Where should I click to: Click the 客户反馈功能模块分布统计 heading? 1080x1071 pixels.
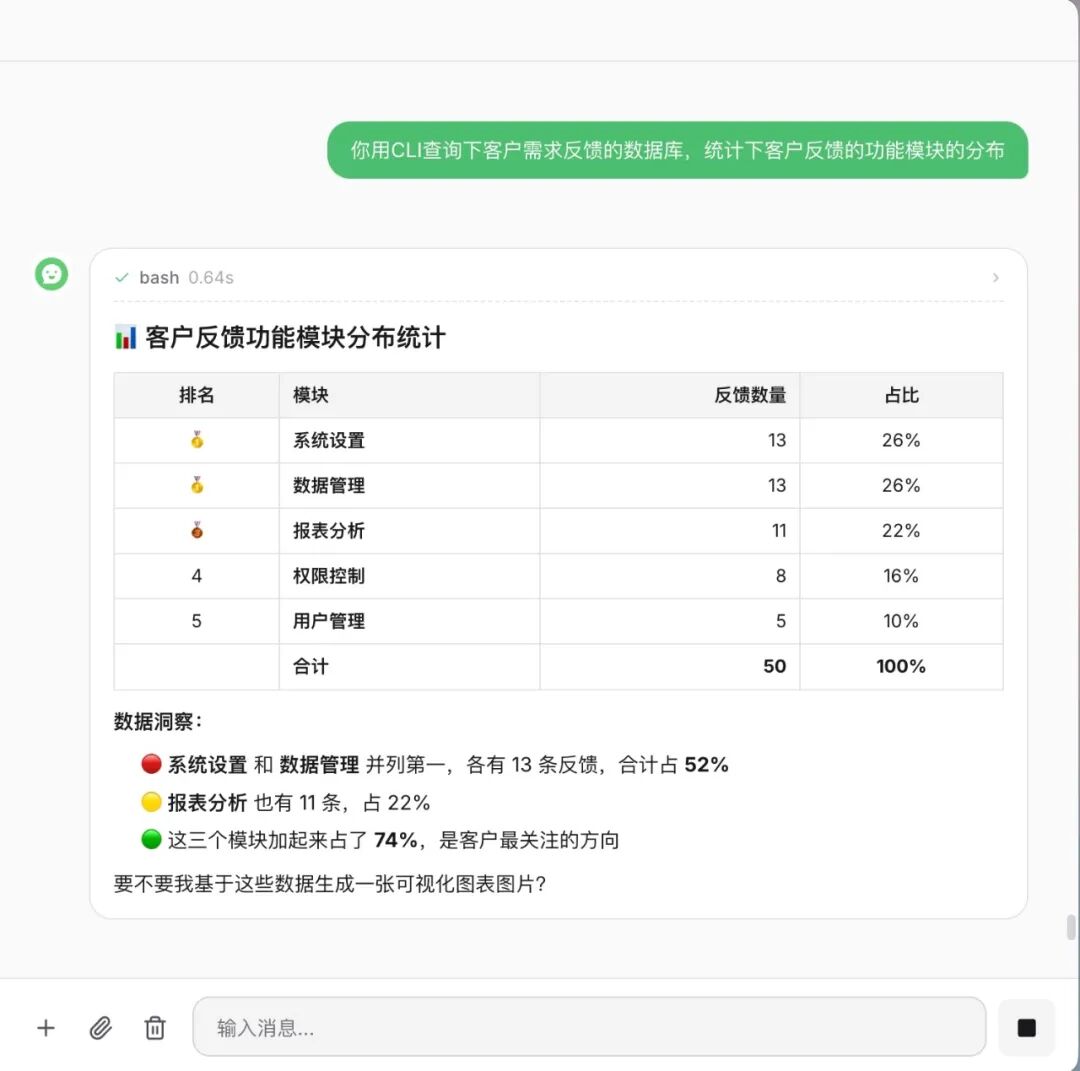pyautogui.click(x=295, y=337)
